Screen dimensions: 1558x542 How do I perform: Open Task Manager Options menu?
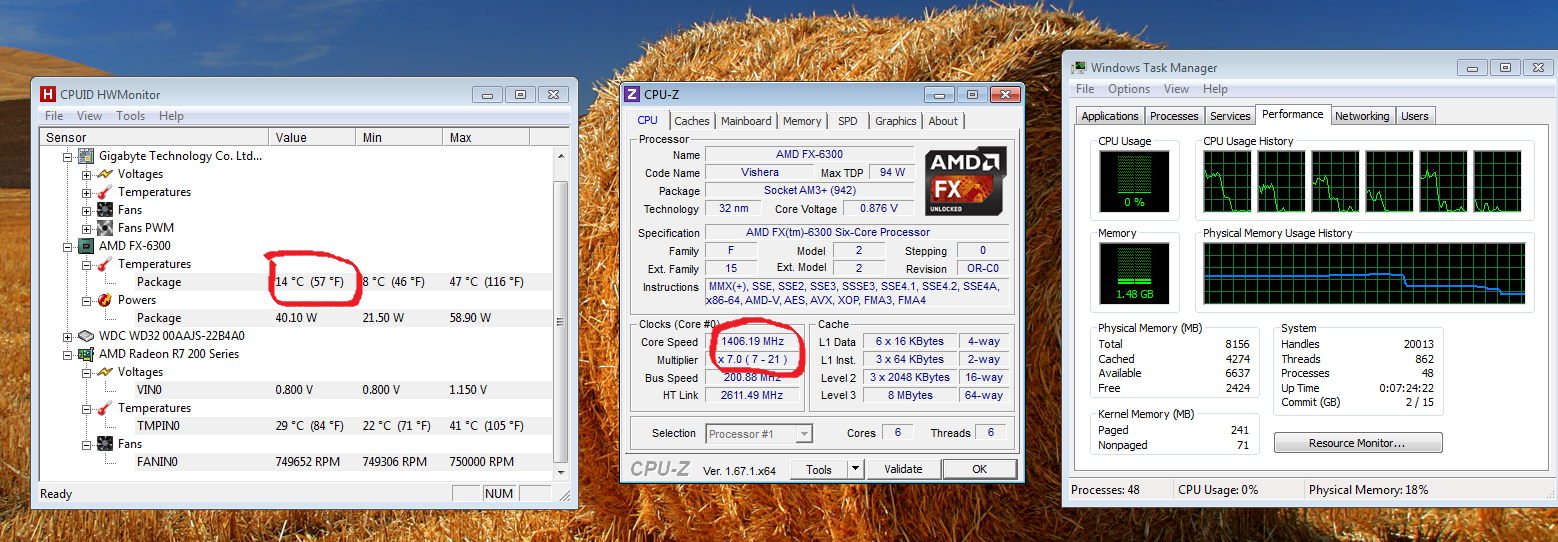pos(1129,89)
